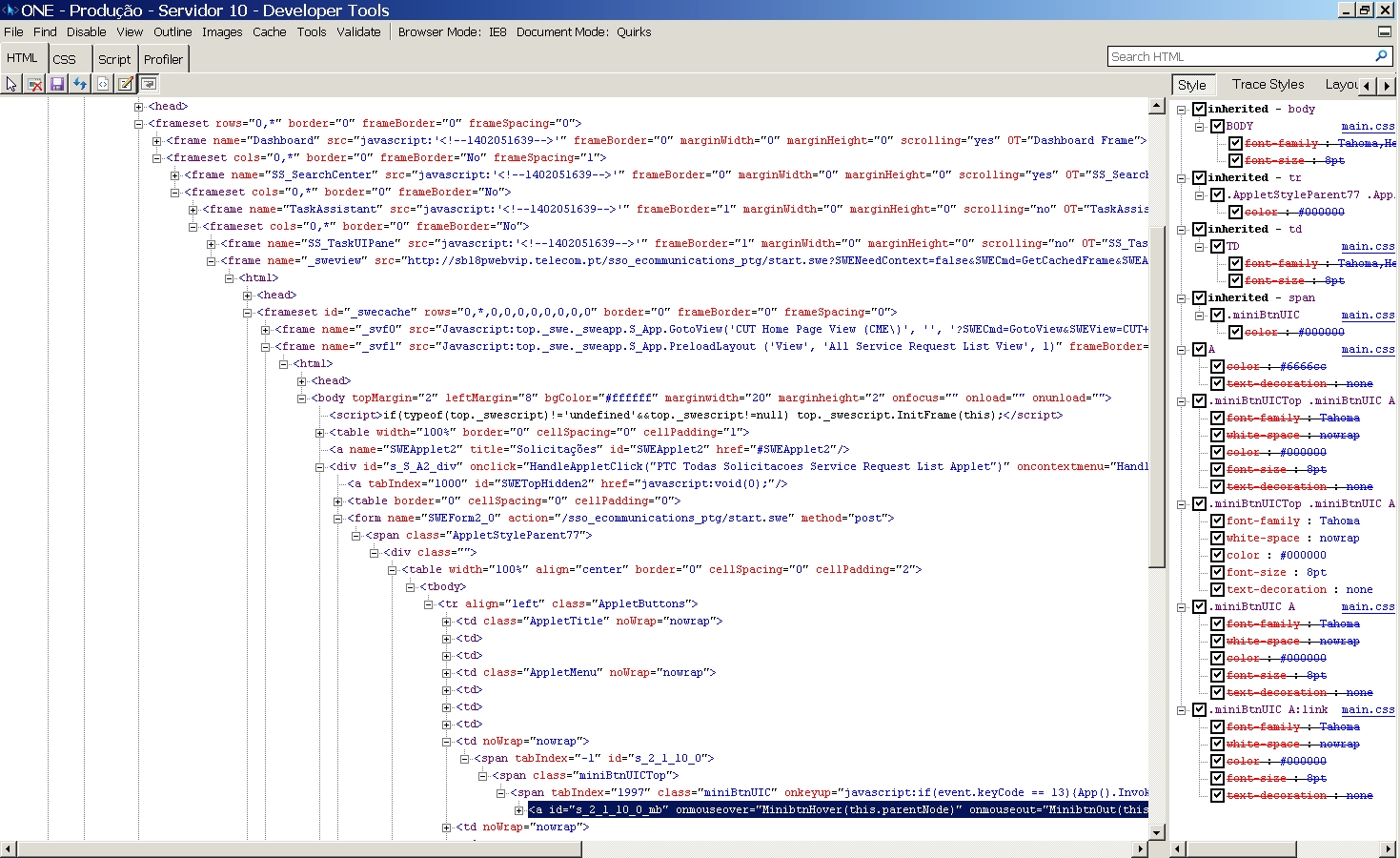This screenshot has height=858, width=1400.
Task: Expand the TaskAssistant frame node
Action: [193, 210]
